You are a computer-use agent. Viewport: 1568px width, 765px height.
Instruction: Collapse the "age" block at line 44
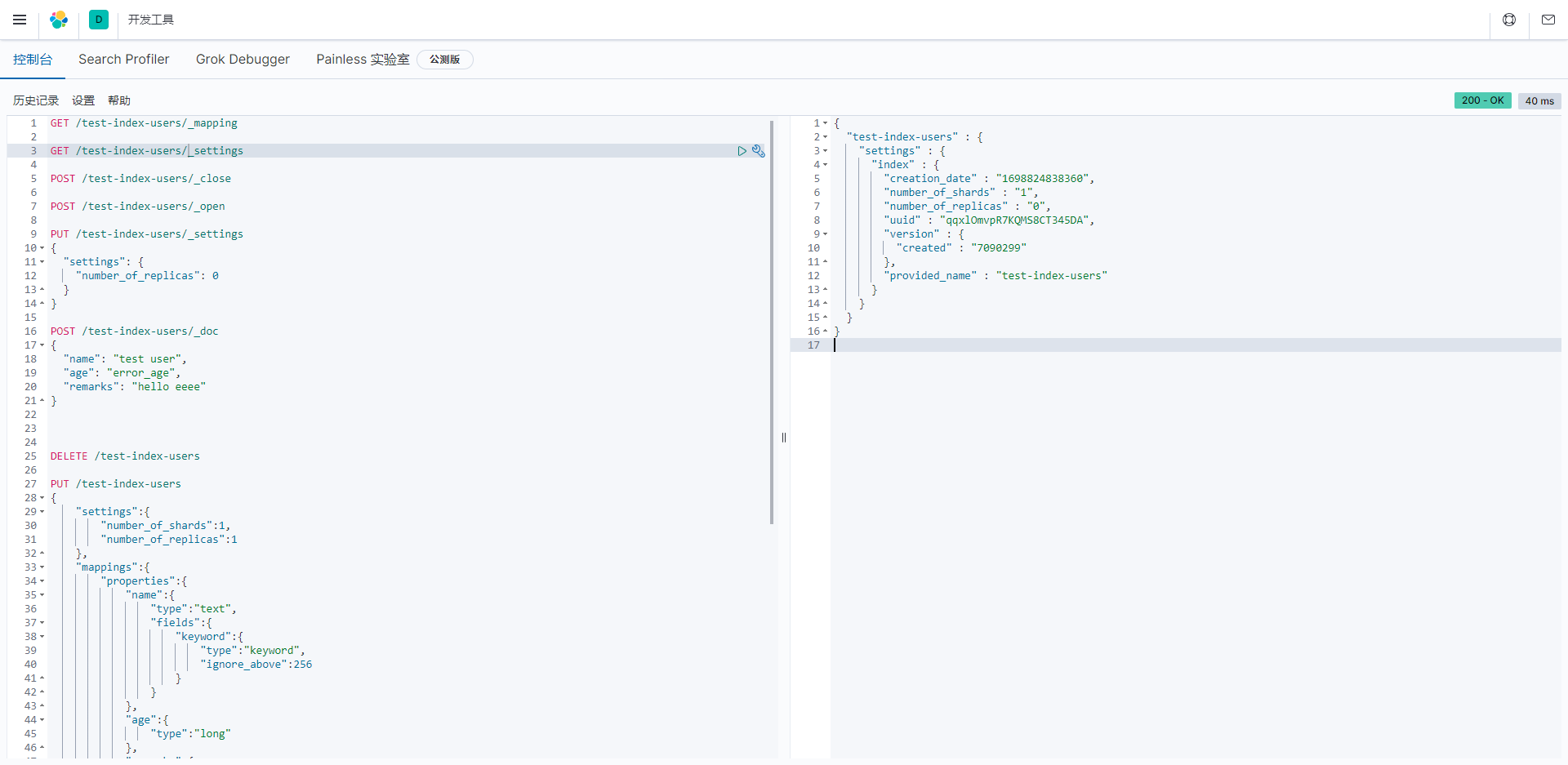pyautogui.click(x=42, y=720)
